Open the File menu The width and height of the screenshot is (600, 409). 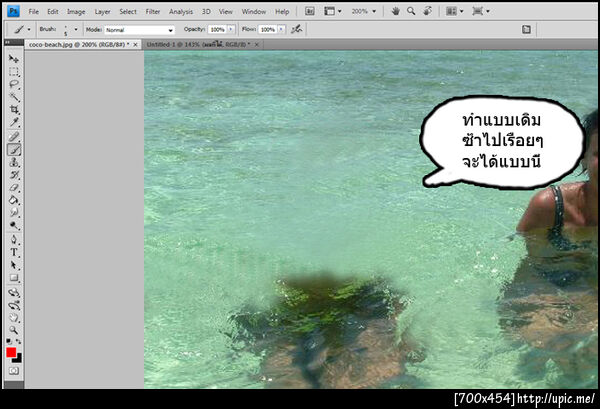click(x=34, y=12)
